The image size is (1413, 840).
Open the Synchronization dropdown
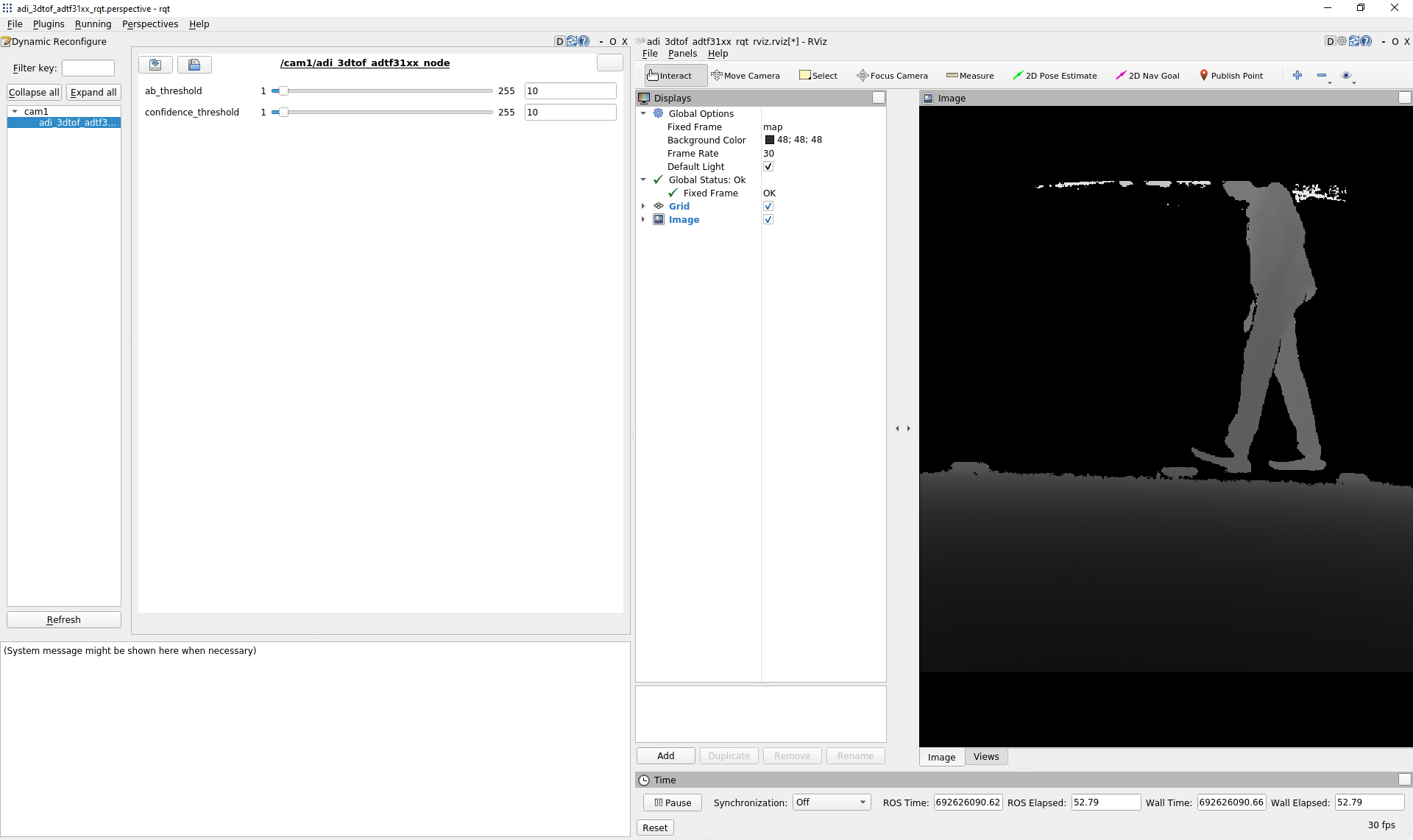(x=832, y=802)
